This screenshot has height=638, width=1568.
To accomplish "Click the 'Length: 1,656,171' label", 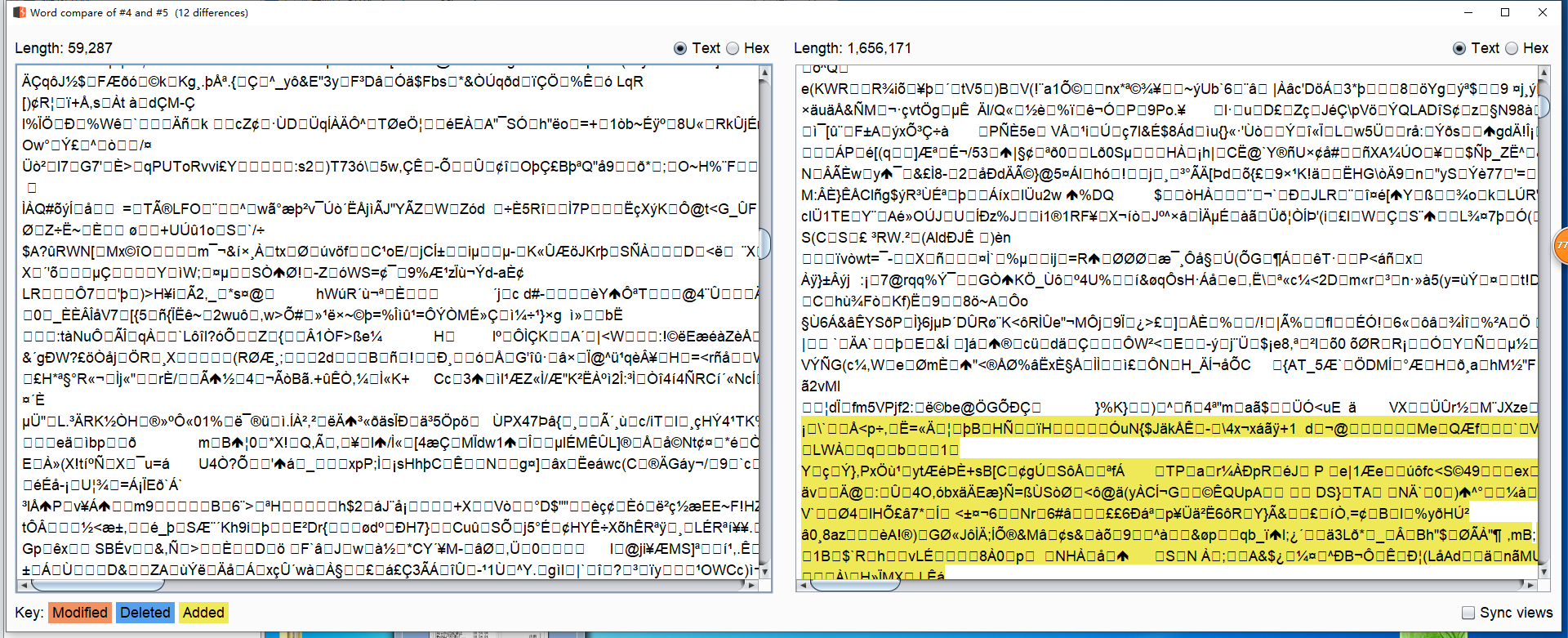I will 853,48.
